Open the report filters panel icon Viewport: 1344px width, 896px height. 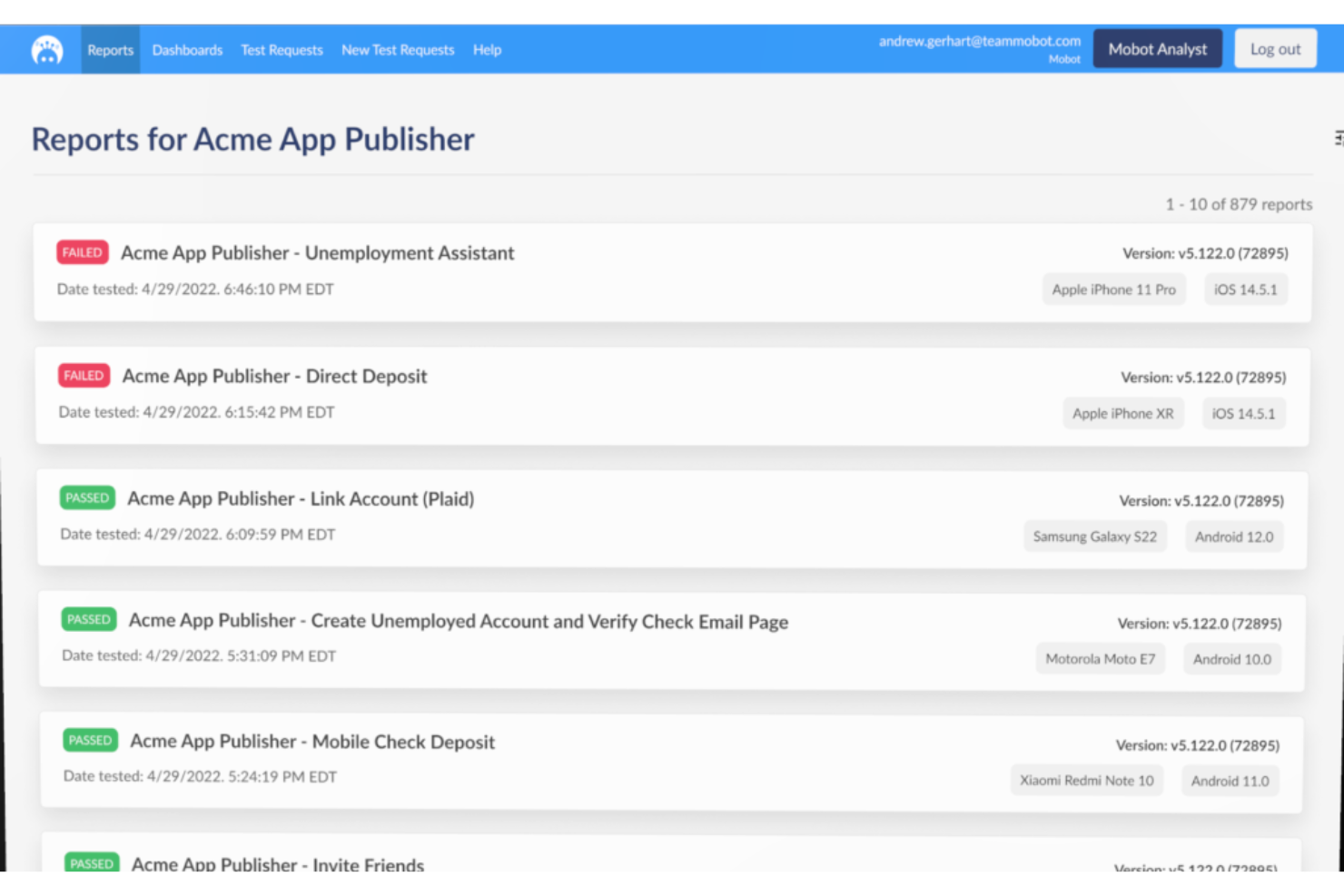pos(1337,136)
